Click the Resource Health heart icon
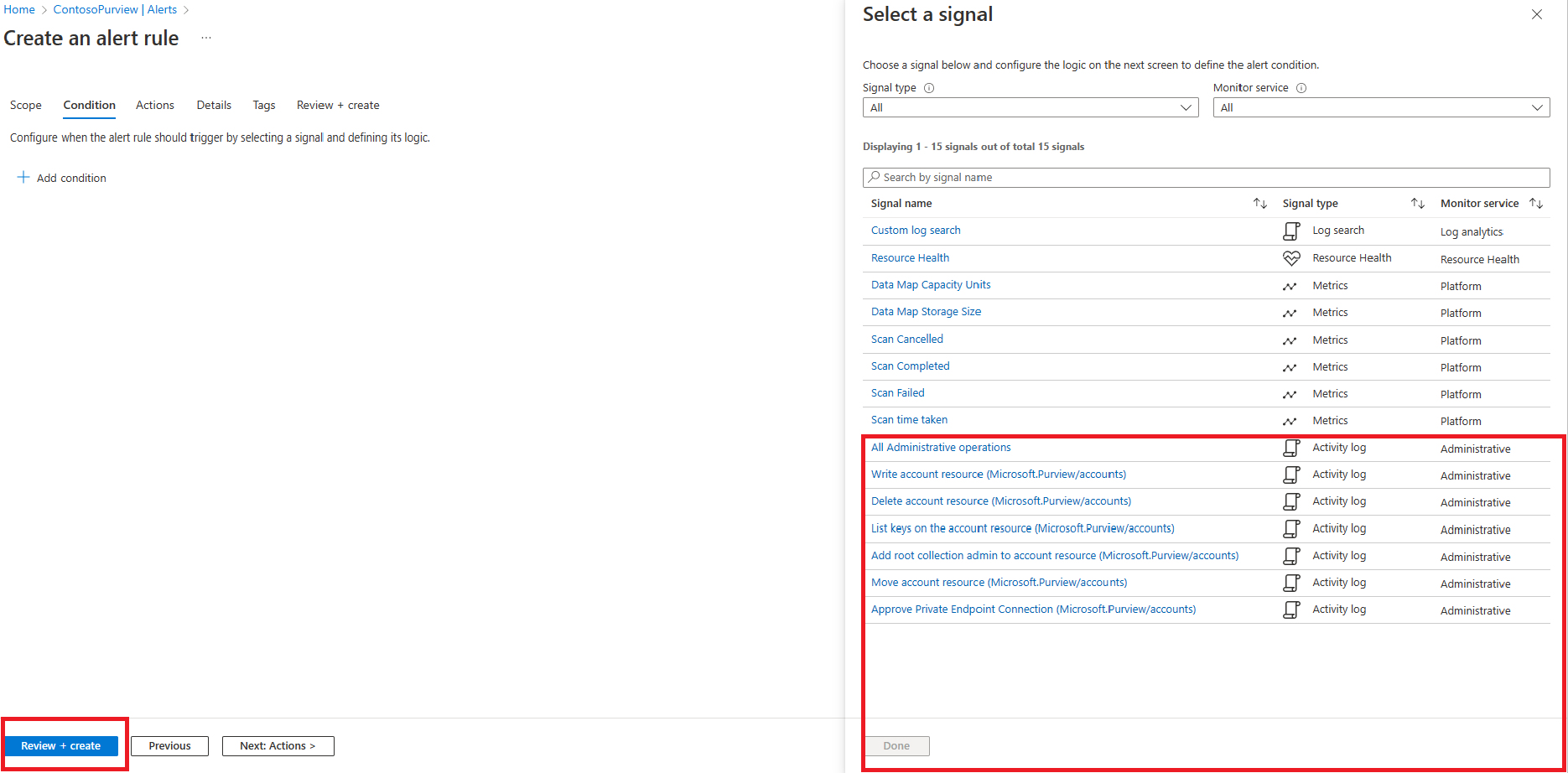 point(1291,258)
